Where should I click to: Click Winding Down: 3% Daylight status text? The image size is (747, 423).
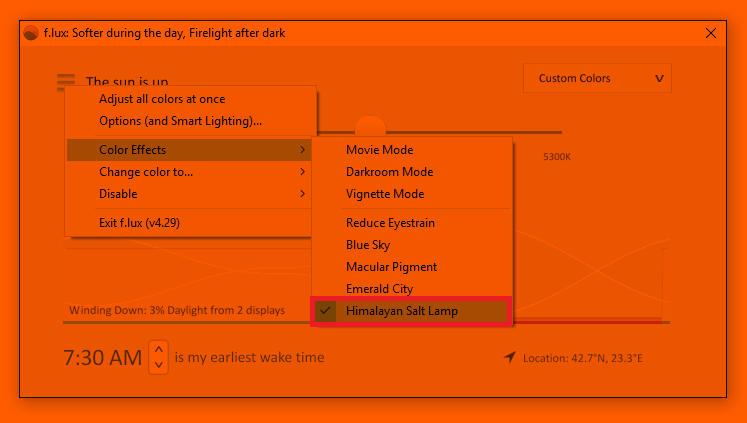pyautogui.click(x=177, y=310)
